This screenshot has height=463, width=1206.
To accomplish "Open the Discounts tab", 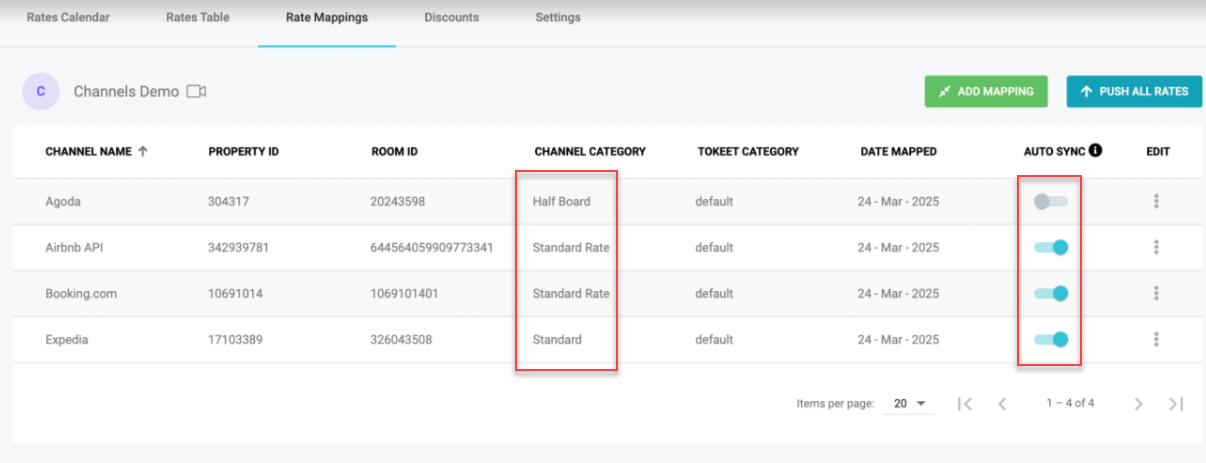I will coord(451,17).
